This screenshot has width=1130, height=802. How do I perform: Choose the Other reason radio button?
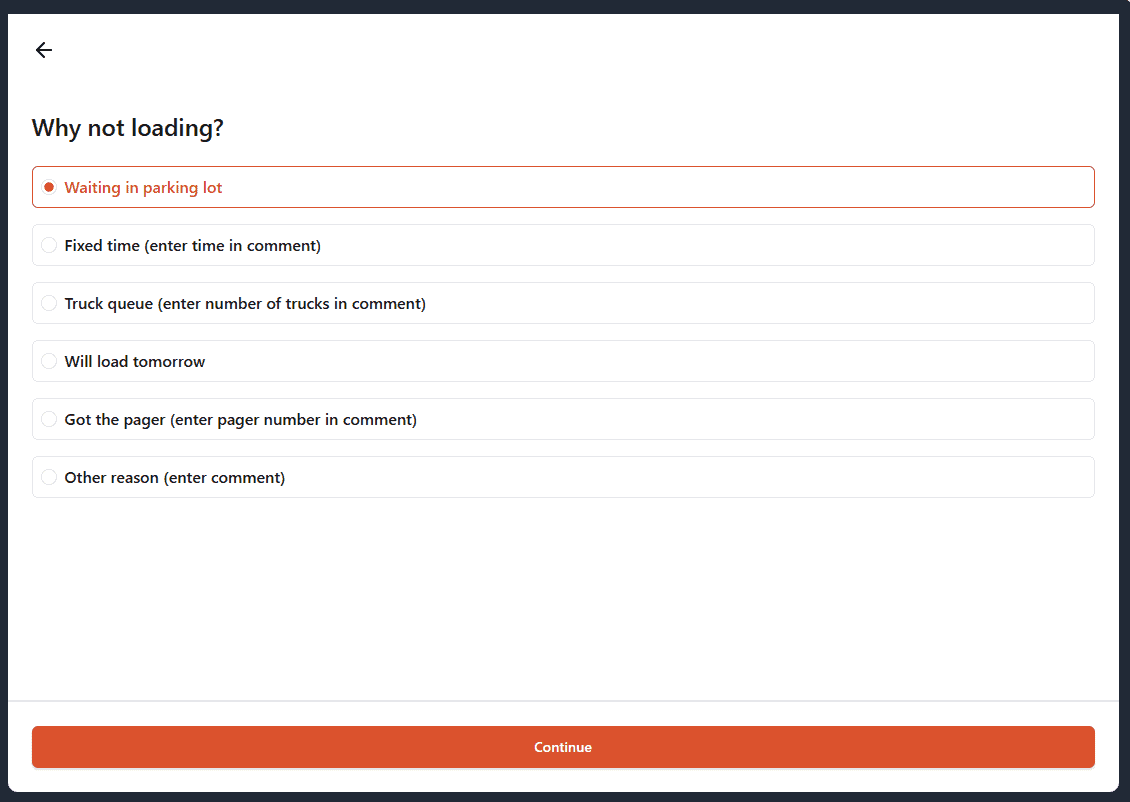pos(49,478)
